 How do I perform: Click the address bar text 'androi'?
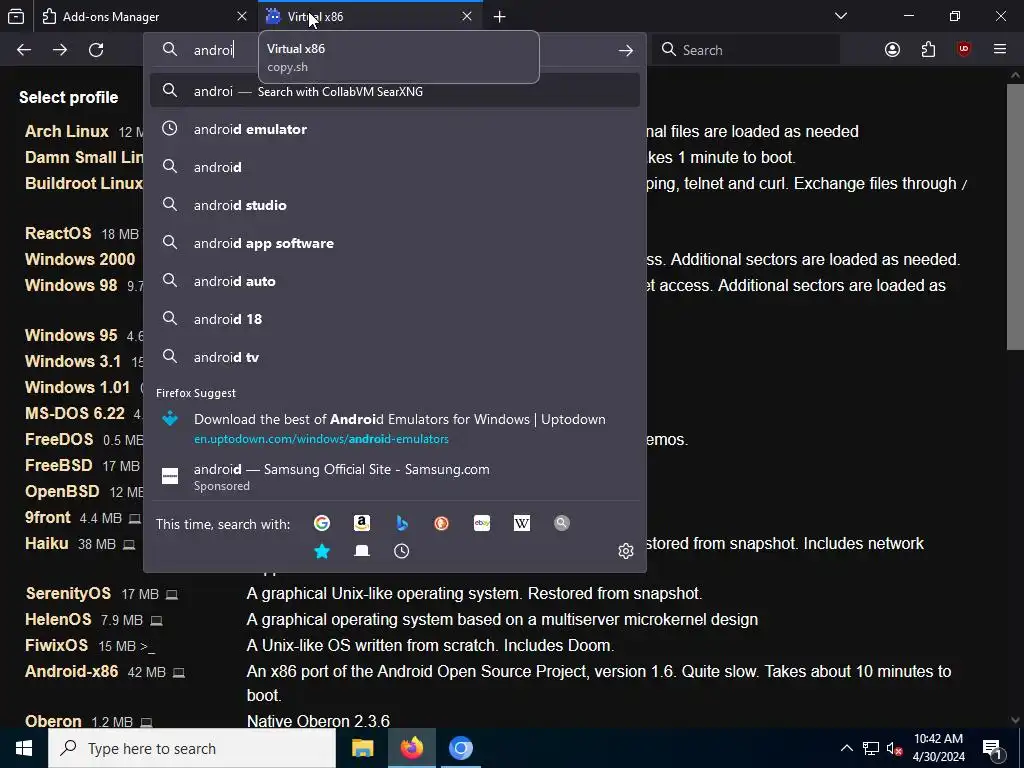tap(214, 50)
